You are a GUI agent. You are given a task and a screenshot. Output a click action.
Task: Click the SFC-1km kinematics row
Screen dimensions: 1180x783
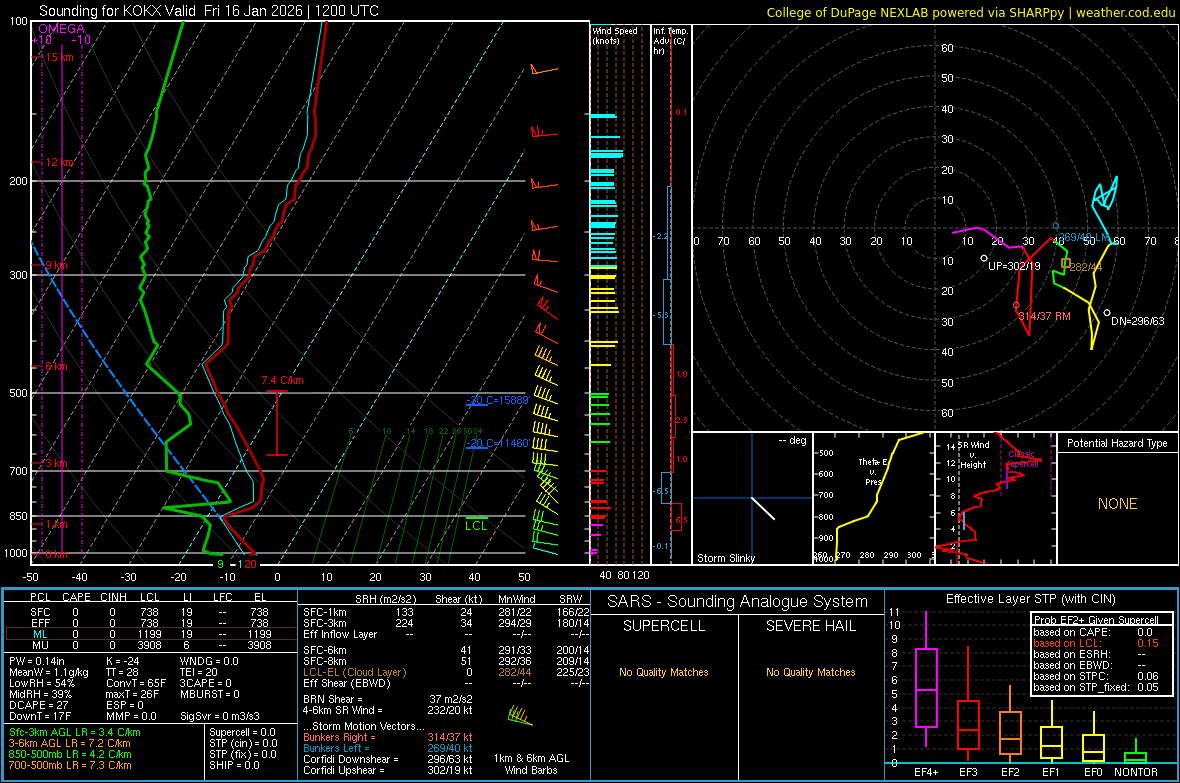point(446,612)
